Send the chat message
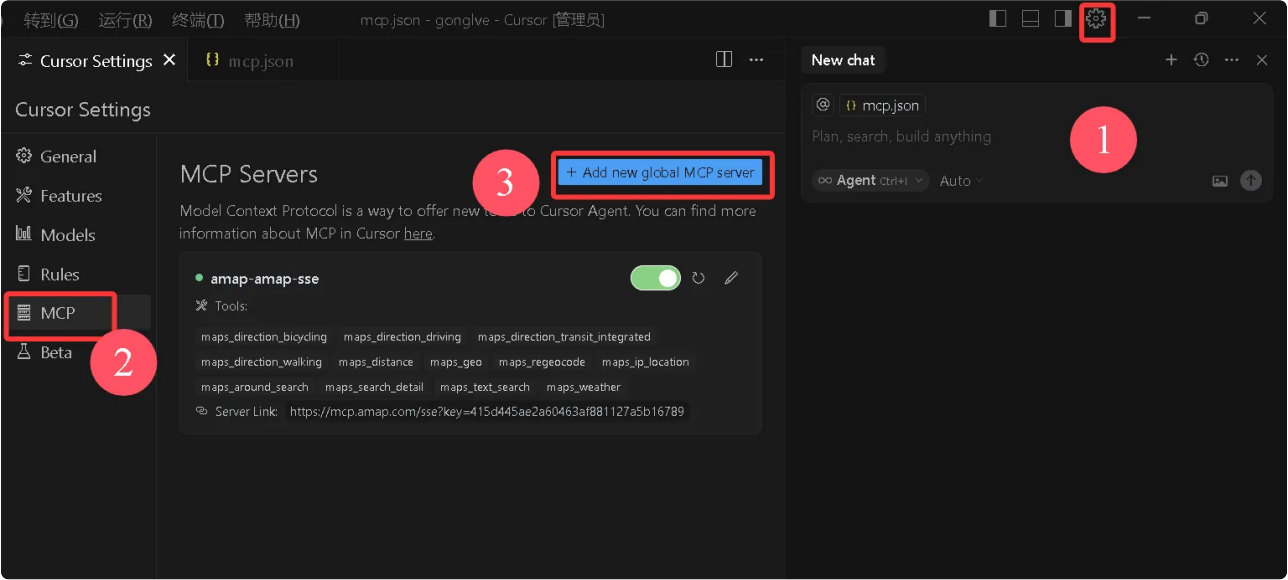Viewport: 1288px width, 580px height. pyautogui.click(x=1251, y=181)
